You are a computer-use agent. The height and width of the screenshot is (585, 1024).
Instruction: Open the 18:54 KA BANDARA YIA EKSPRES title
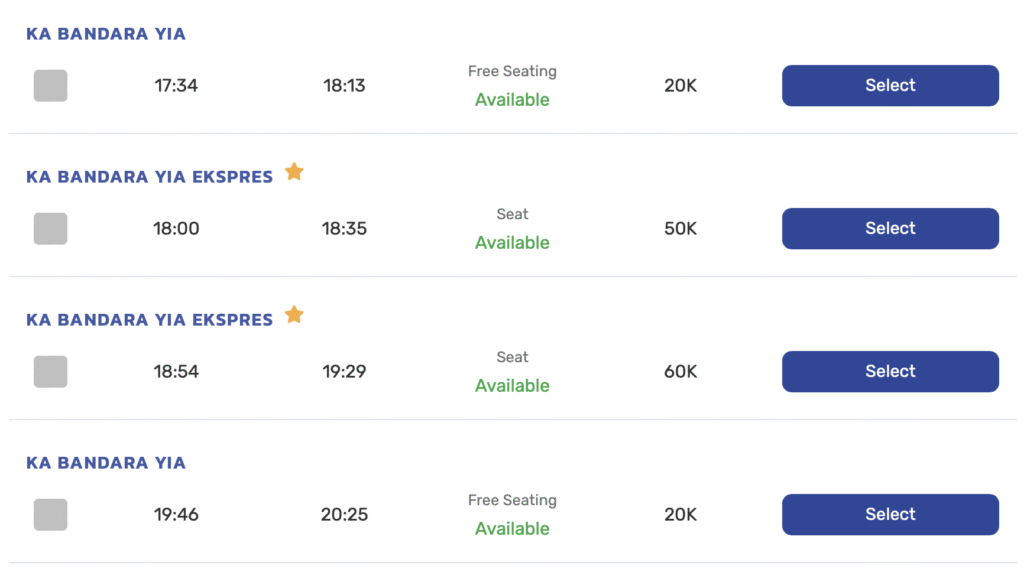(x=149, y=320)
